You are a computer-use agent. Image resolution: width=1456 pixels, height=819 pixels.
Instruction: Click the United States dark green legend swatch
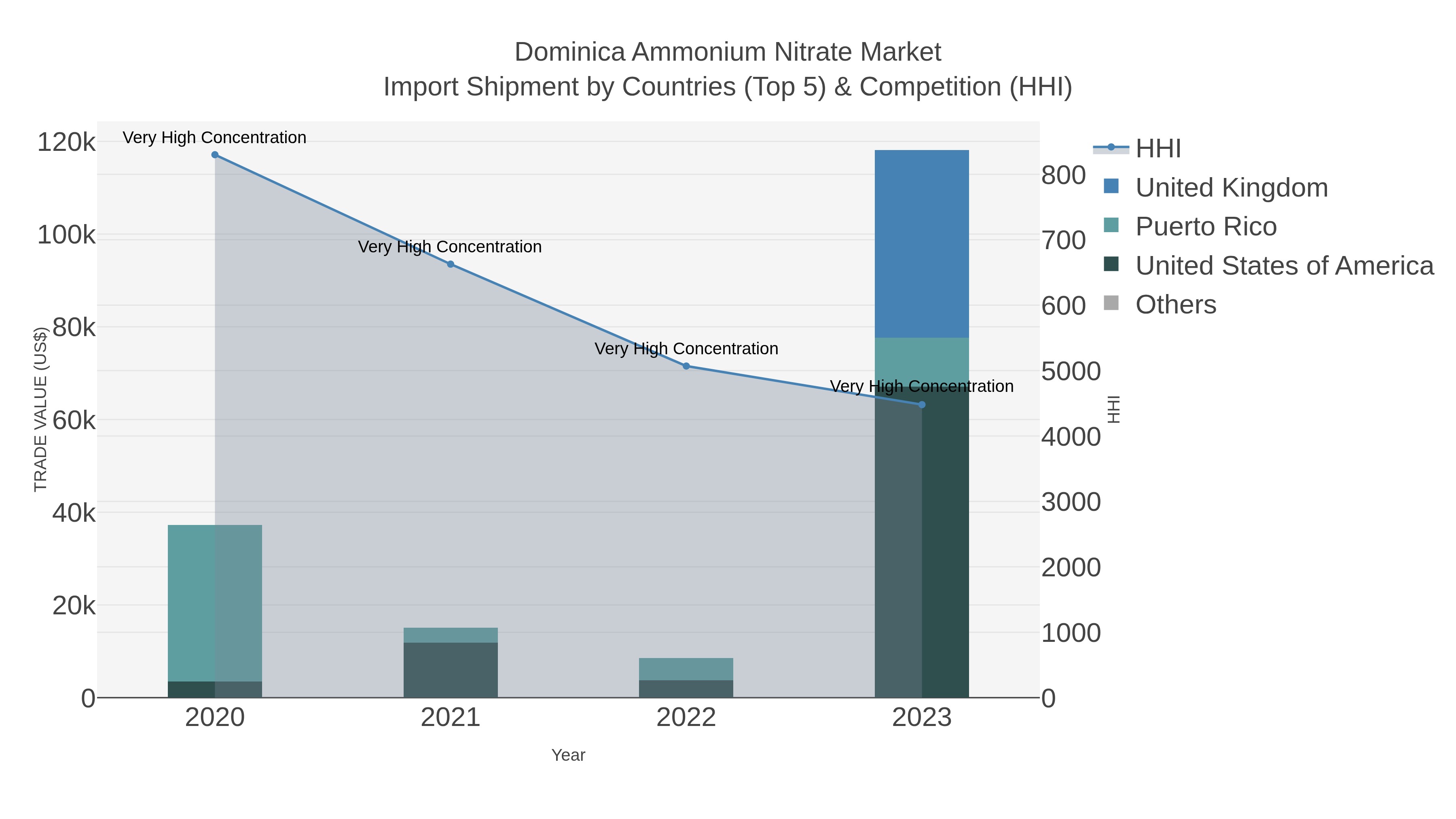click(x=1111, y=264)
